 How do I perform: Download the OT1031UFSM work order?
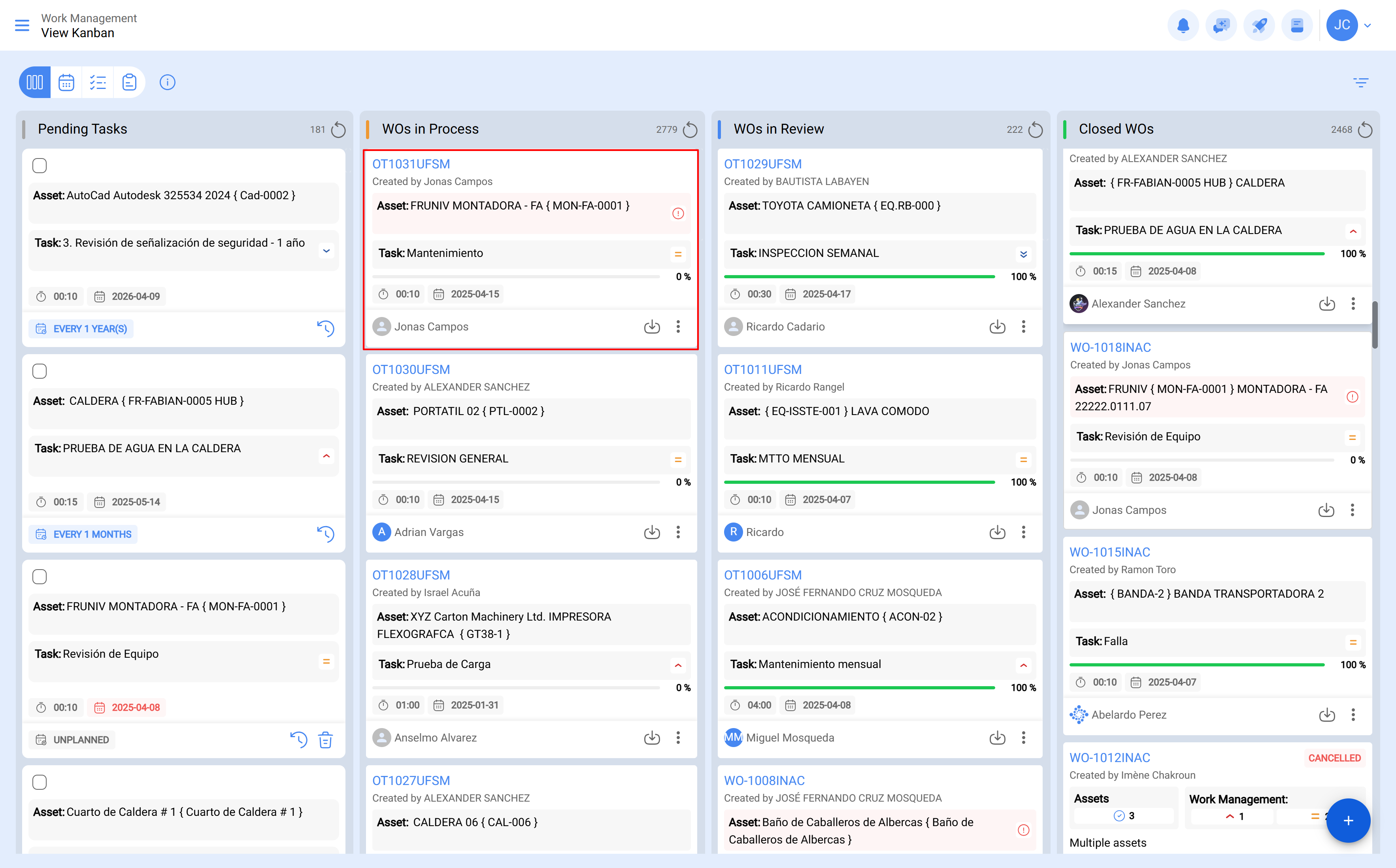coord(652,326)
